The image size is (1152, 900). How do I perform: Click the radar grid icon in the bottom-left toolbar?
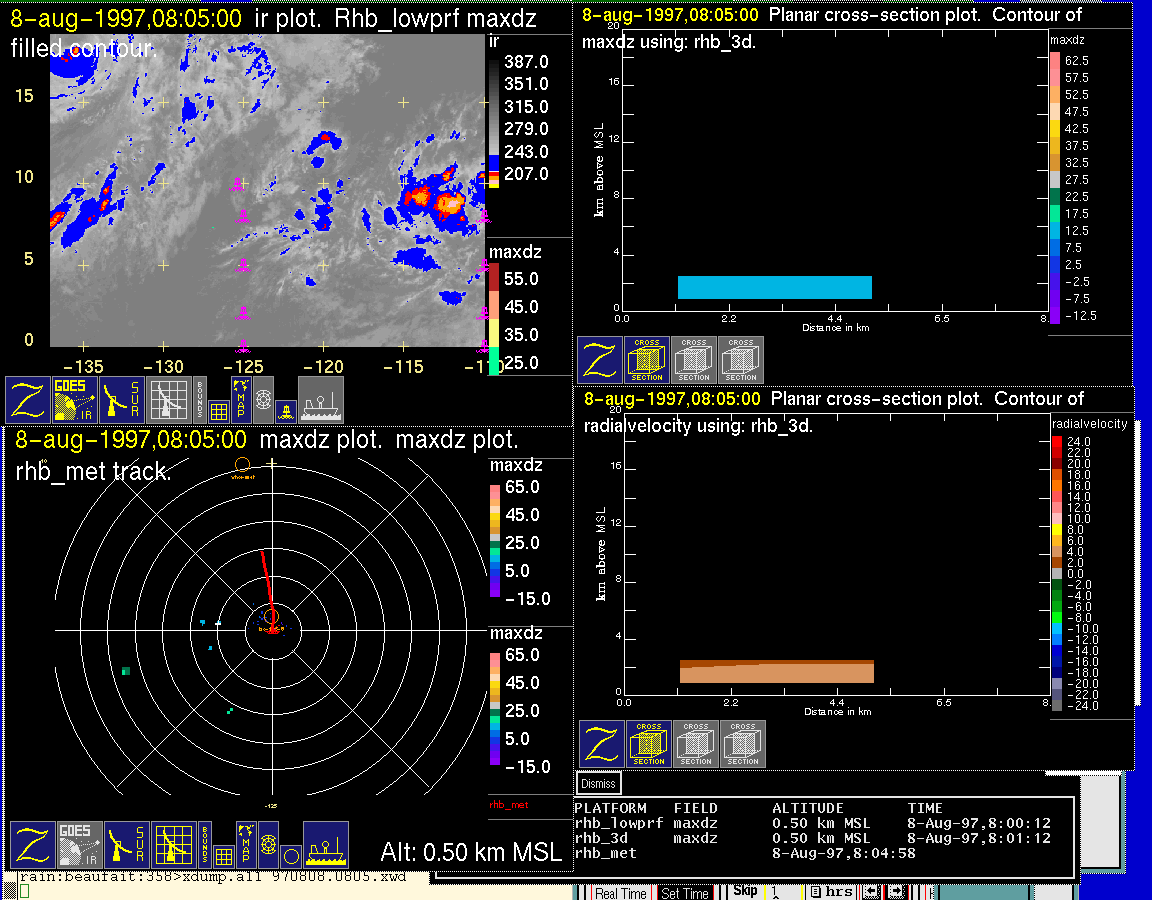click(x=173, y=845)
